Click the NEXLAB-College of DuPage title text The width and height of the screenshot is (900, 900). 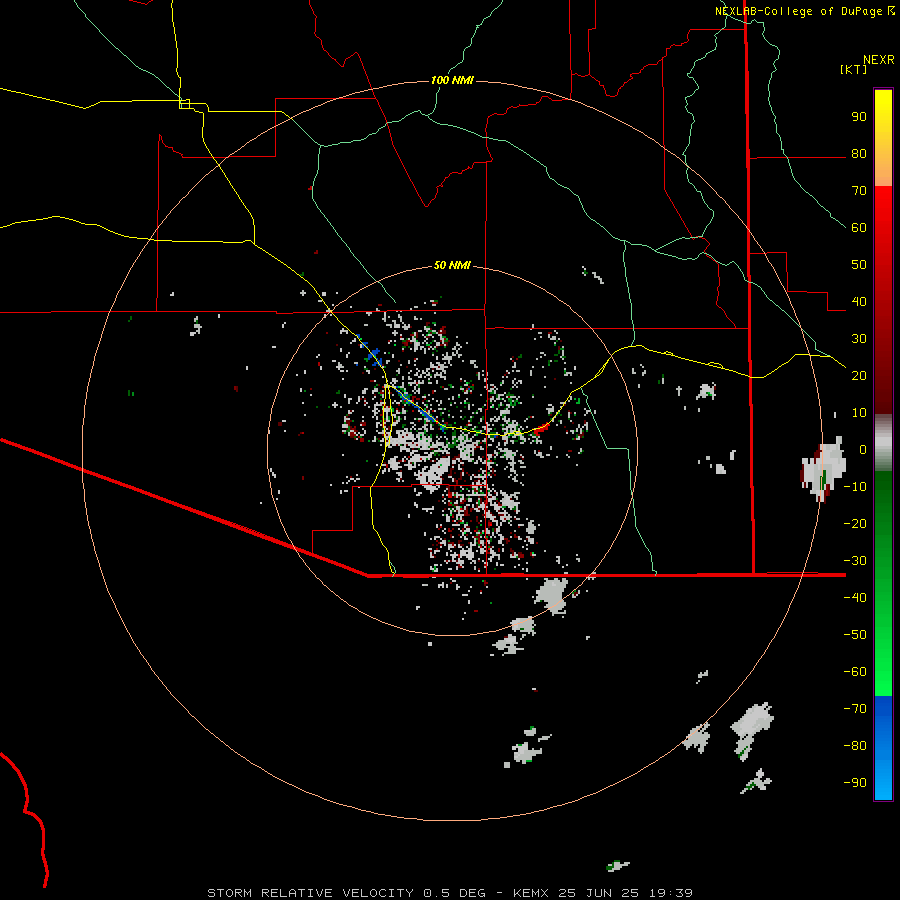pos(798,11)
